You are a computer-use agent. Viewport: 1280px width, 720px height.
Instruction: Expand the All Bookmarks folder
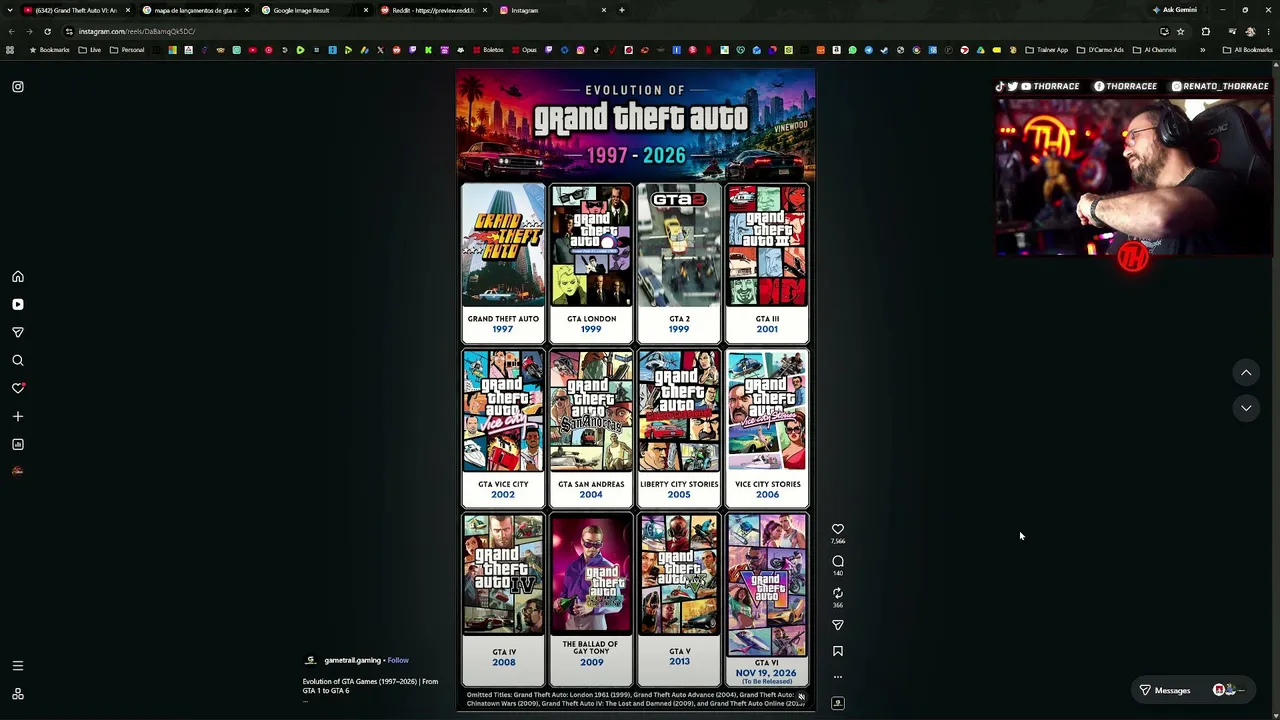(x=1247, y=50)
